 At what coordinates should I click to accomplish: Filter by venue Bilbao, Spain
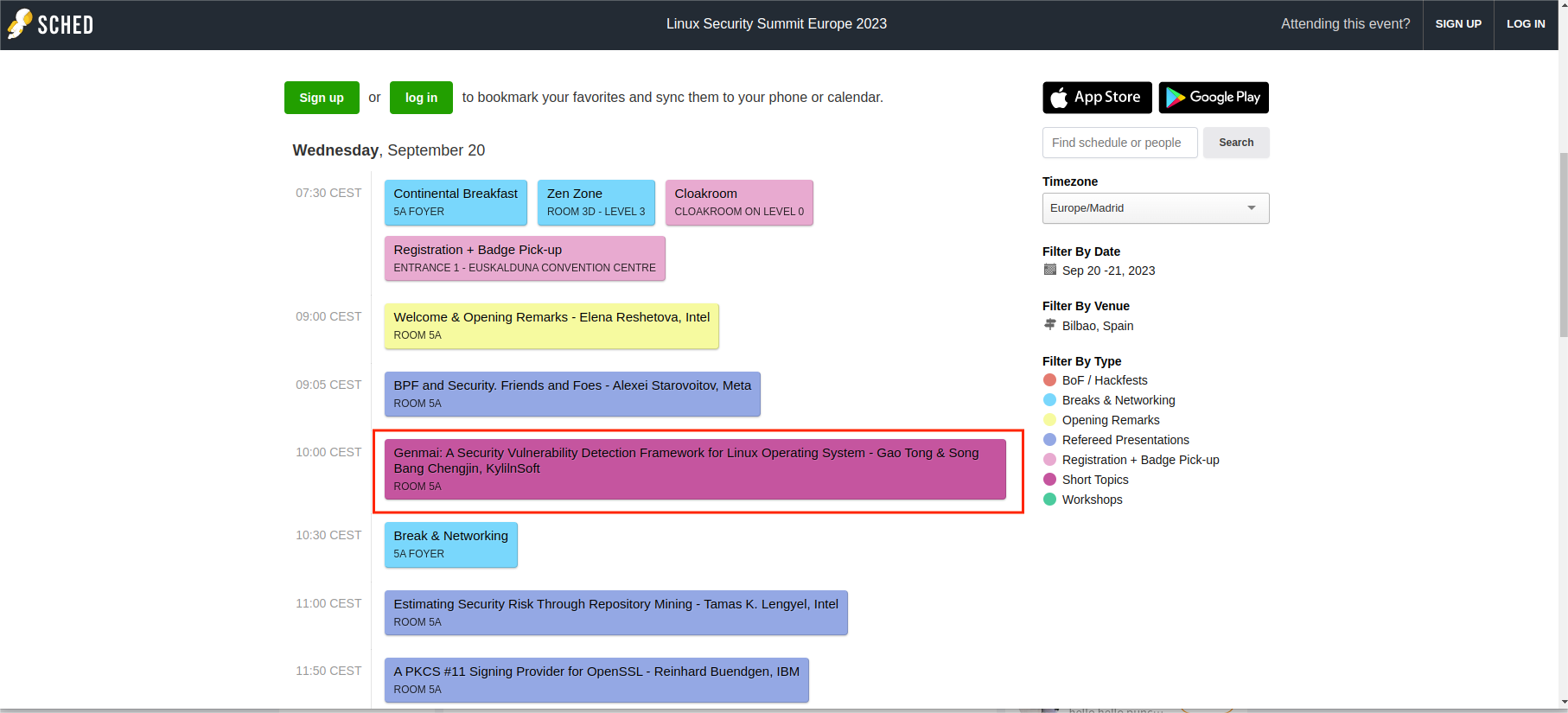[1098, 326]
